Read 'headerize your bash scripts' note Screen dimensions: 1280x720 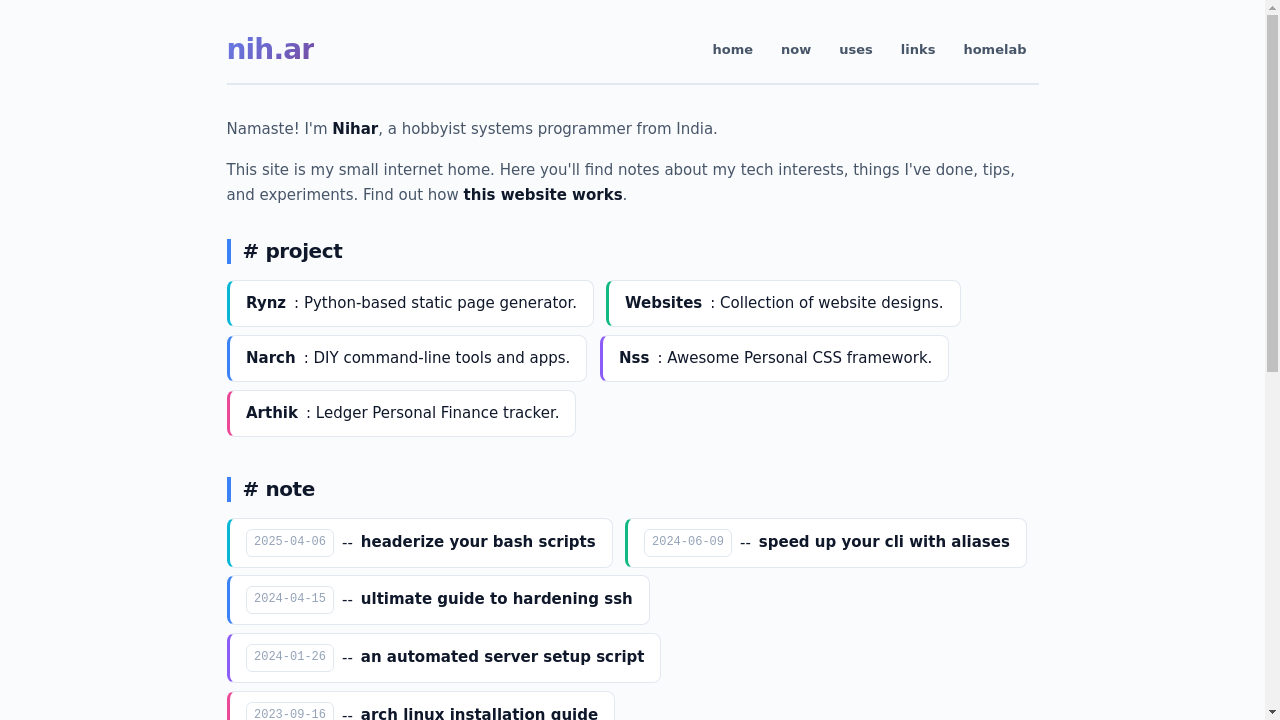tap(477, 542)
